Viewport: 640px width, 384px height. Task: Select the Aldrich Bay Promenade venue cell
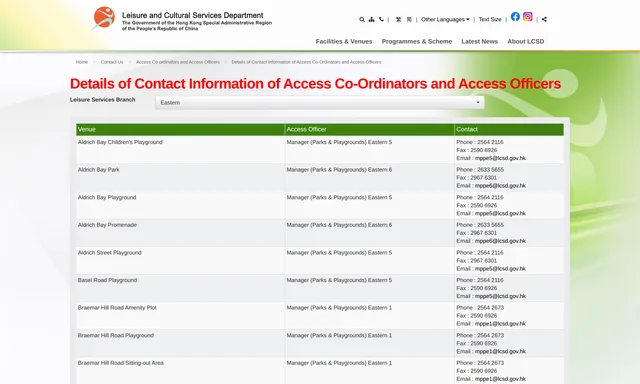pos(180,233)
